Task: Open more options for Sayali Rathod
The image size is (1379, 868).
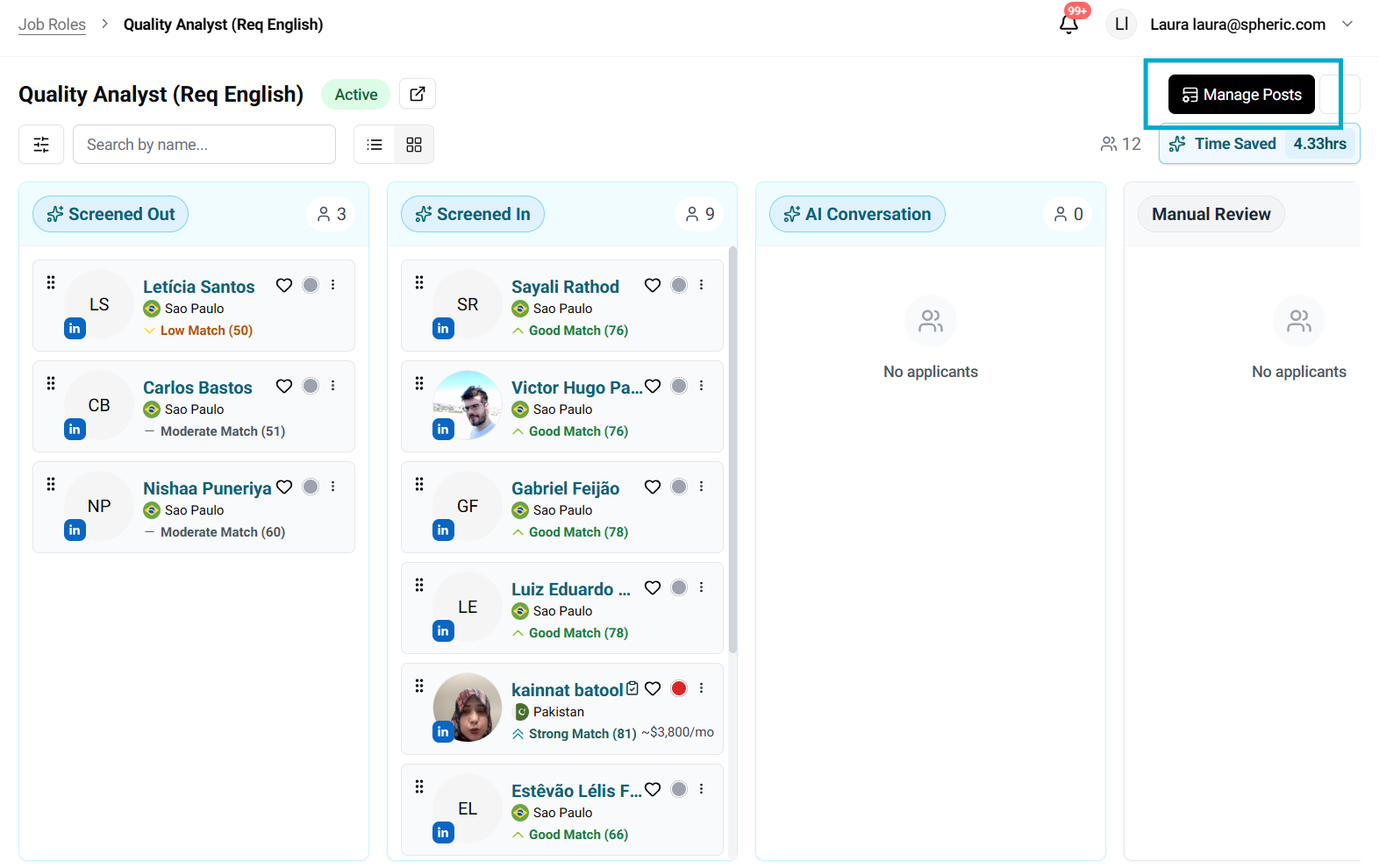Action: tap(701, 285)
